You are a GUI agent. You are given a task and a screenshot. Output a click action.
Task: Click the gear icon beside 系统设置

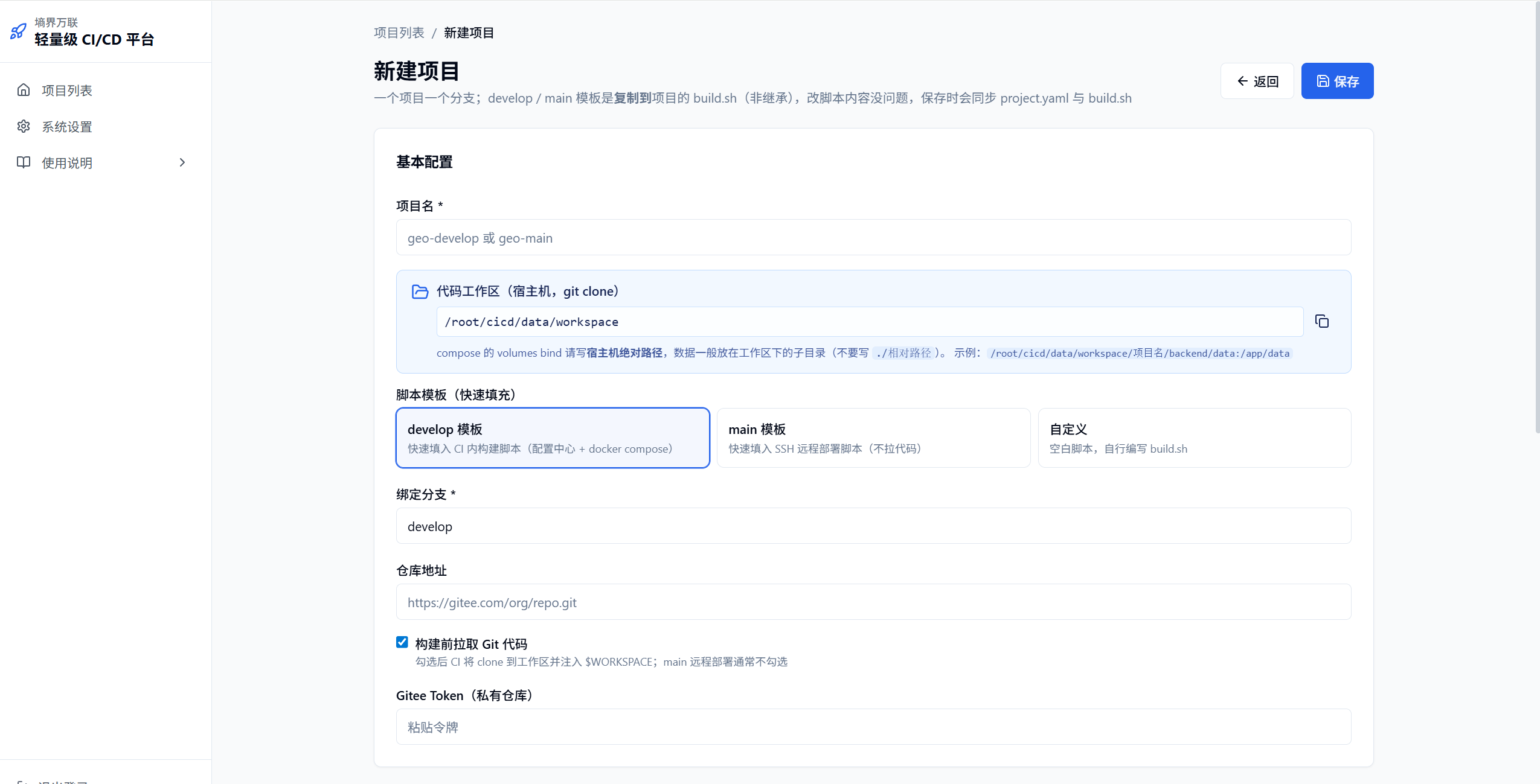pyautogui.click(x=24, y=126)
